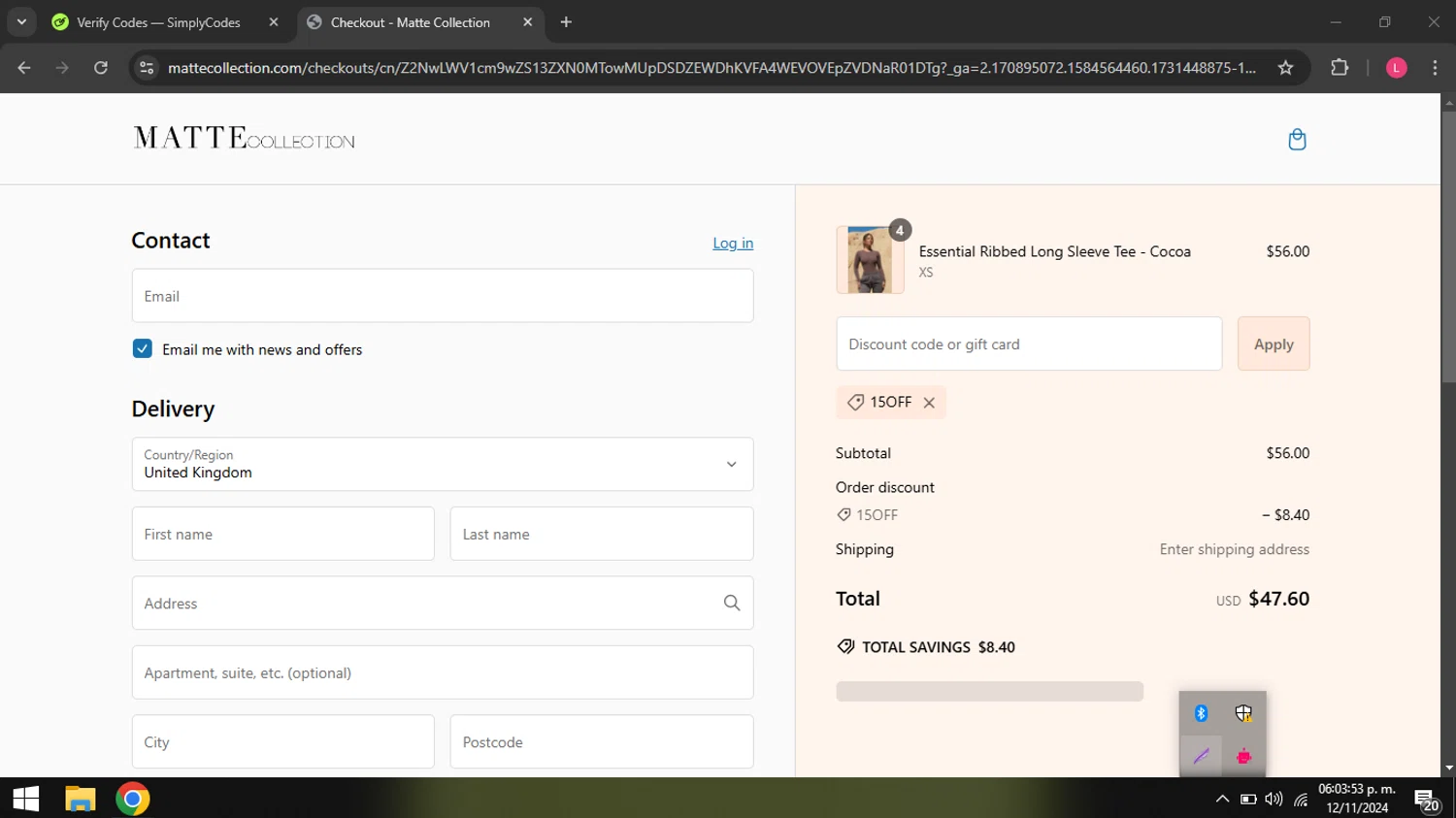Viewport: 1456px width, 818px height.
Task: Switch to the Verify Codes SimplyCodes tab
Action: [160, 22]
